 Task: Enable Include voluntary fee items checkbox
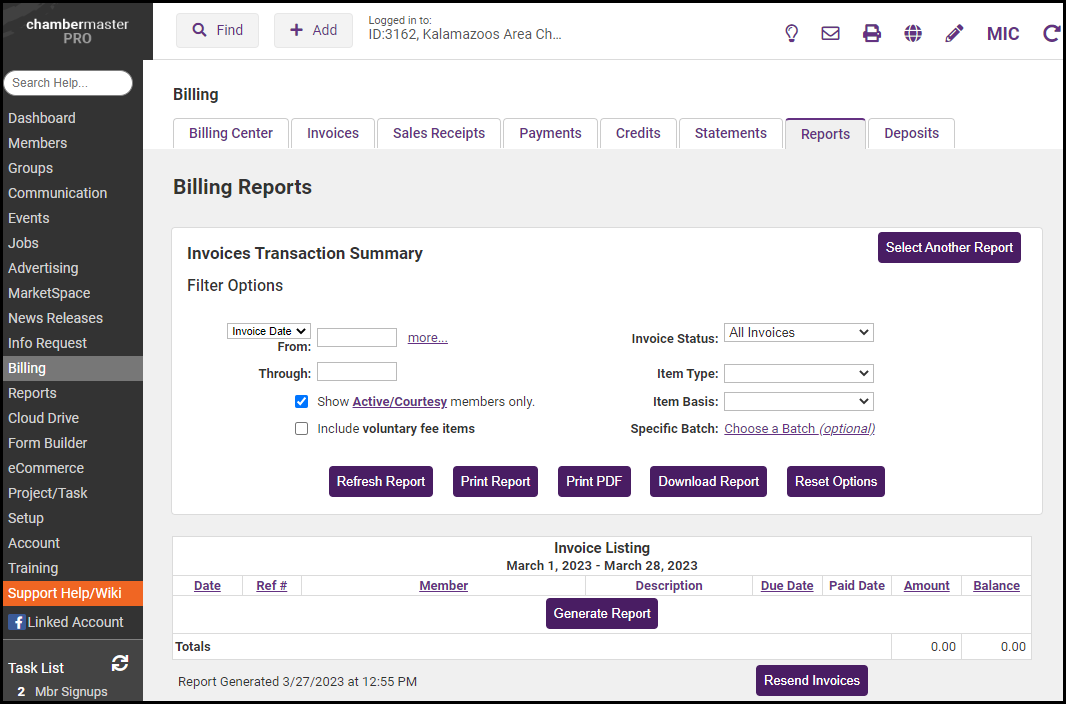pos(301,429)
